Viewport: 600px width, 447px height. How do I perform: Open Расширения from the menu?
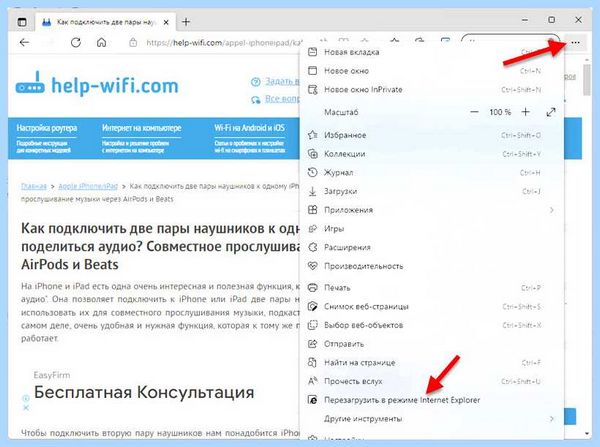[432, 248]
